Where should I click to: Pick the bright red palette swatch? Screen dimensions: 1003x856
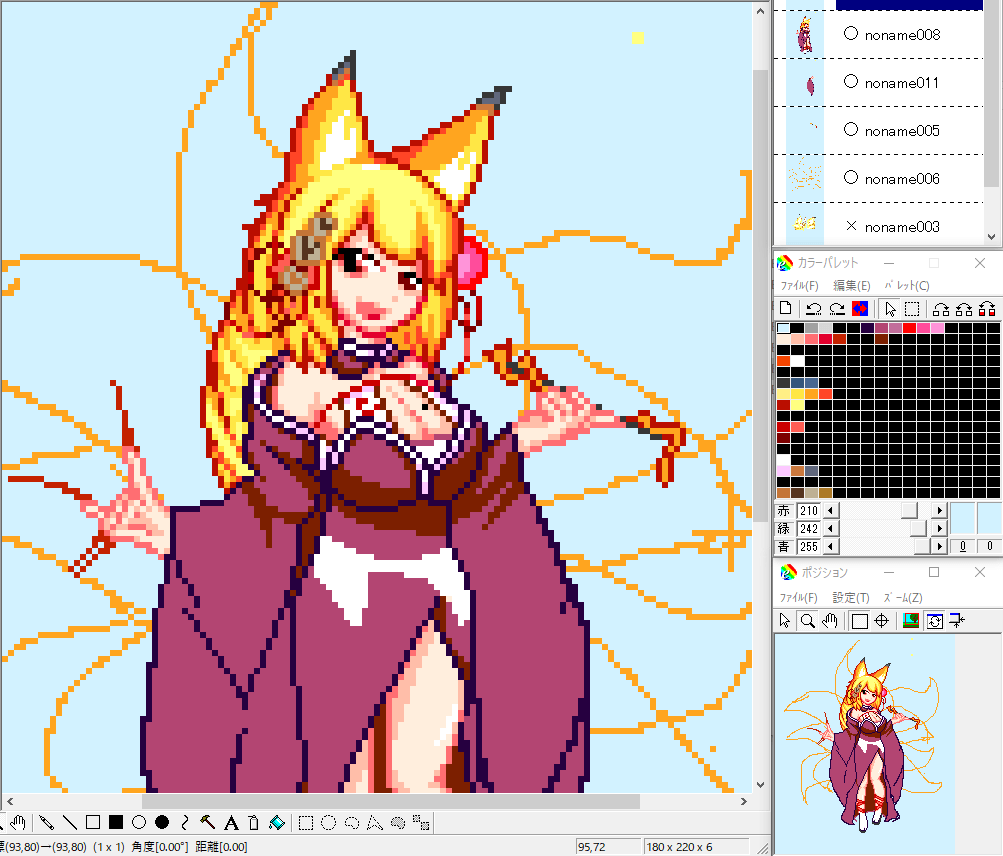(909, 328)
